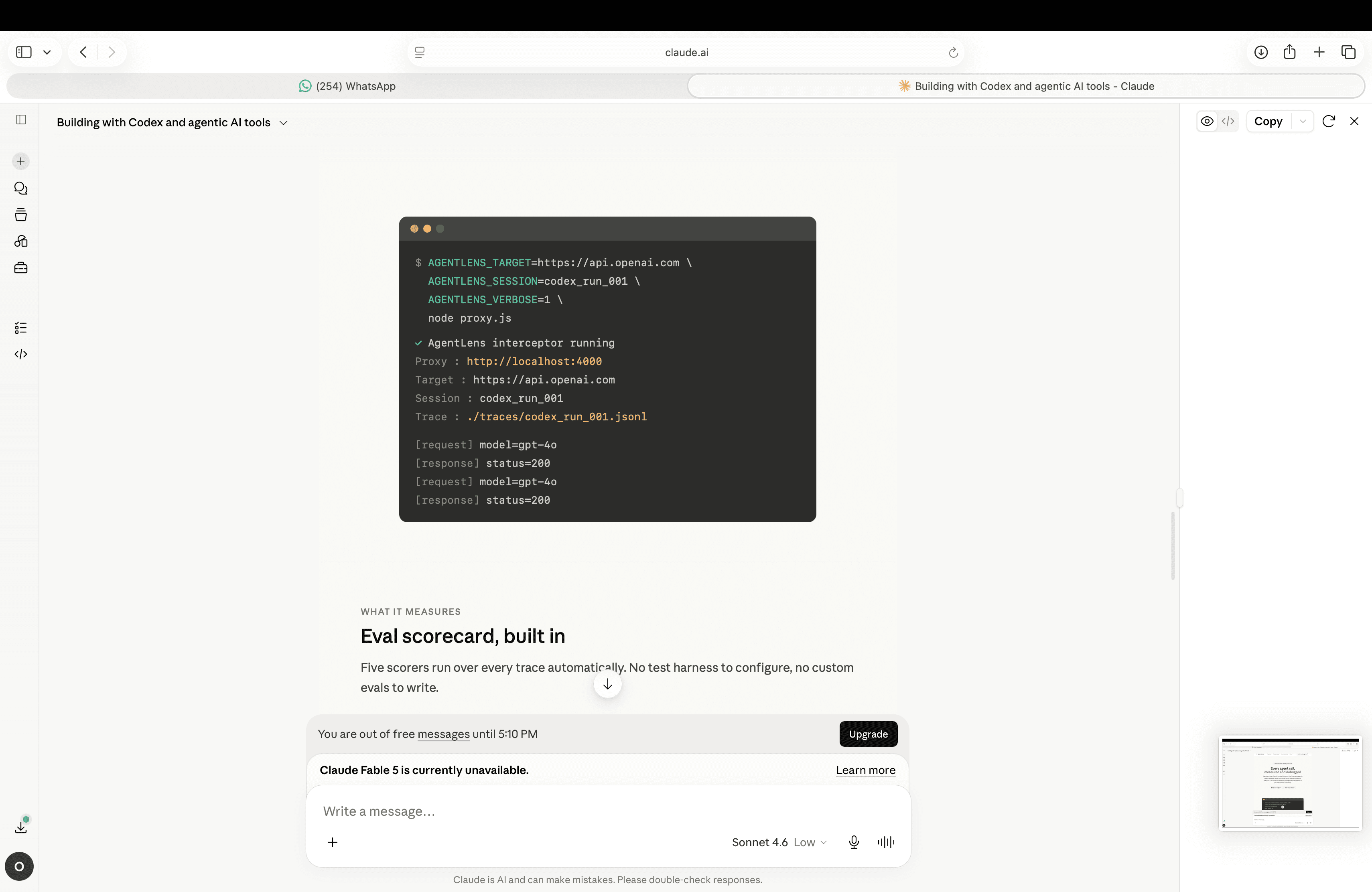The height and width of the screenshot is (892, 1372).
Task: Switch to the WhatsApp tab
Action: pyautogui.click(x=347, y=86)
